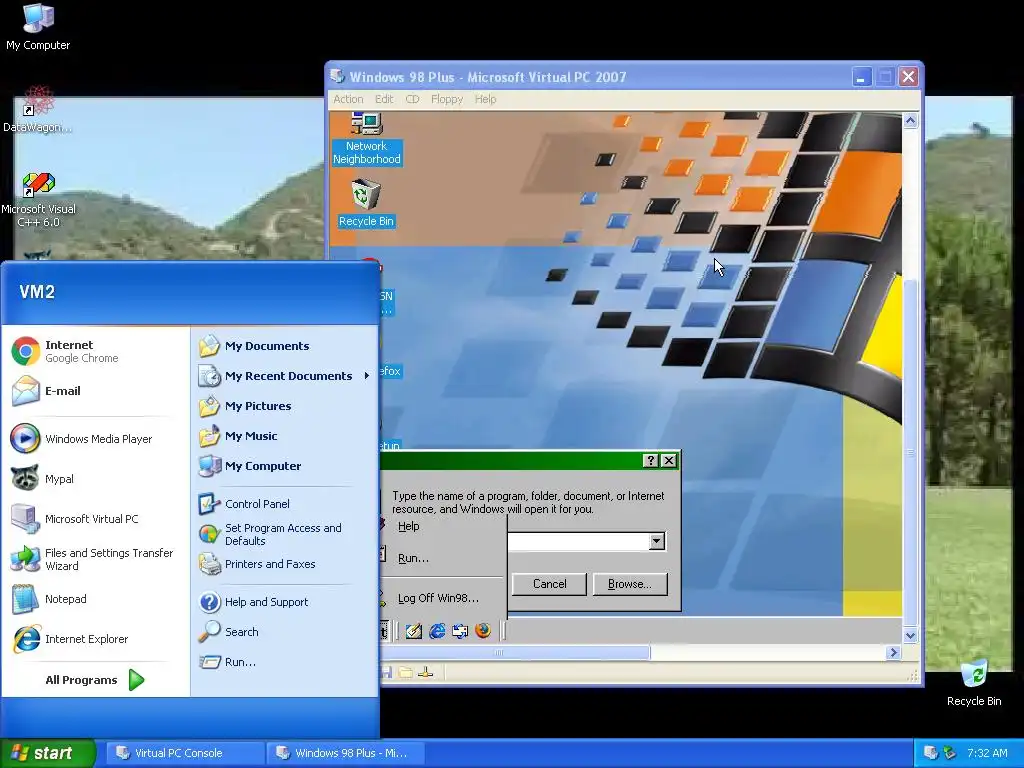The height and width of the screenshot is (768, 1024).
Task: Switch to Virtual PC Console taskbar button
Action: click(185, 753)
